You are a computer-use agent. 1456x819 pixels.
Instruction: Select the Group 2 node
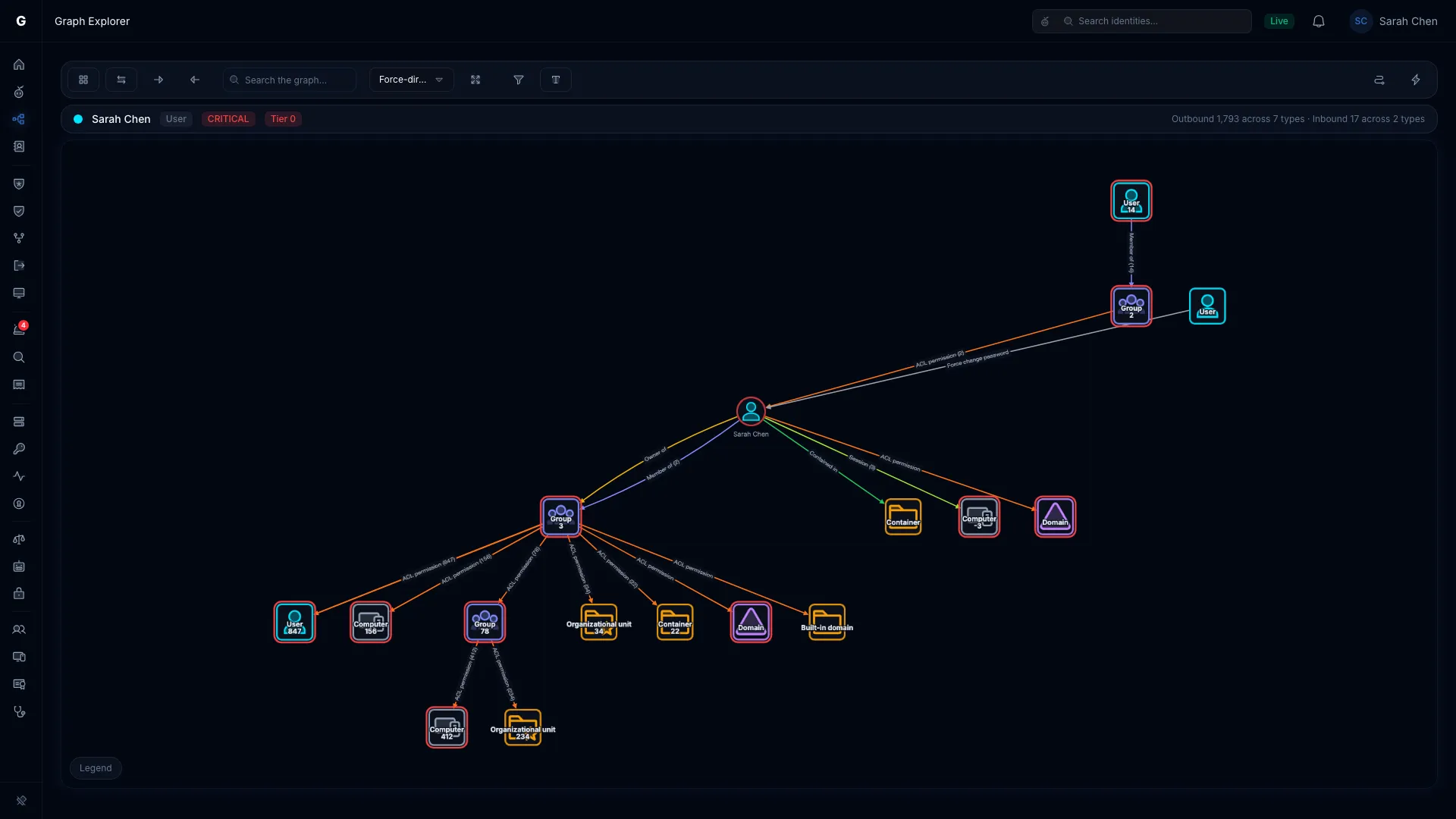[x=1131, y=306]
